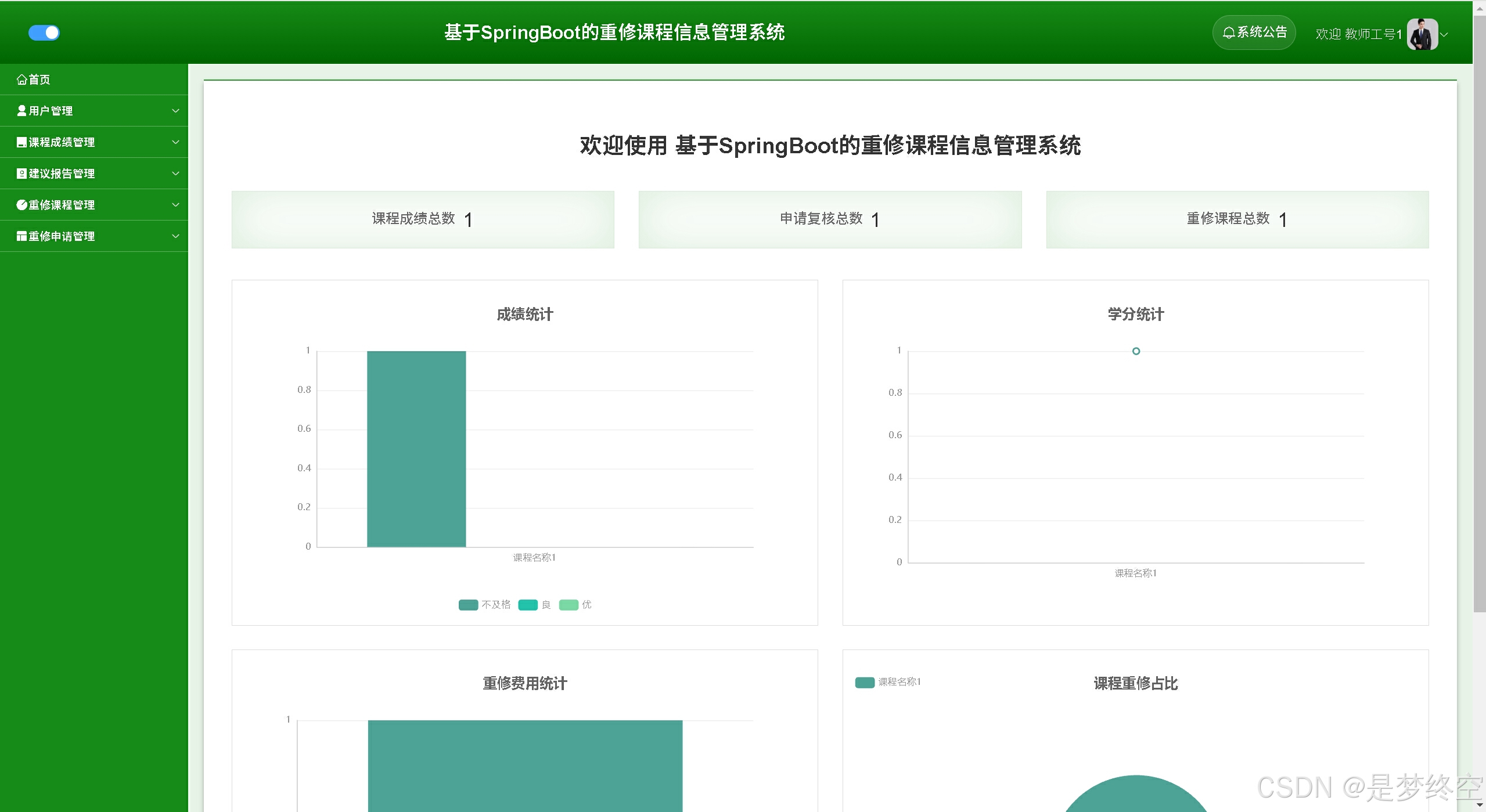This screenshot has height=812, width=1486.
Task: Toggle the blue sidebar switch in header
Action: click(x=44, y=33)
